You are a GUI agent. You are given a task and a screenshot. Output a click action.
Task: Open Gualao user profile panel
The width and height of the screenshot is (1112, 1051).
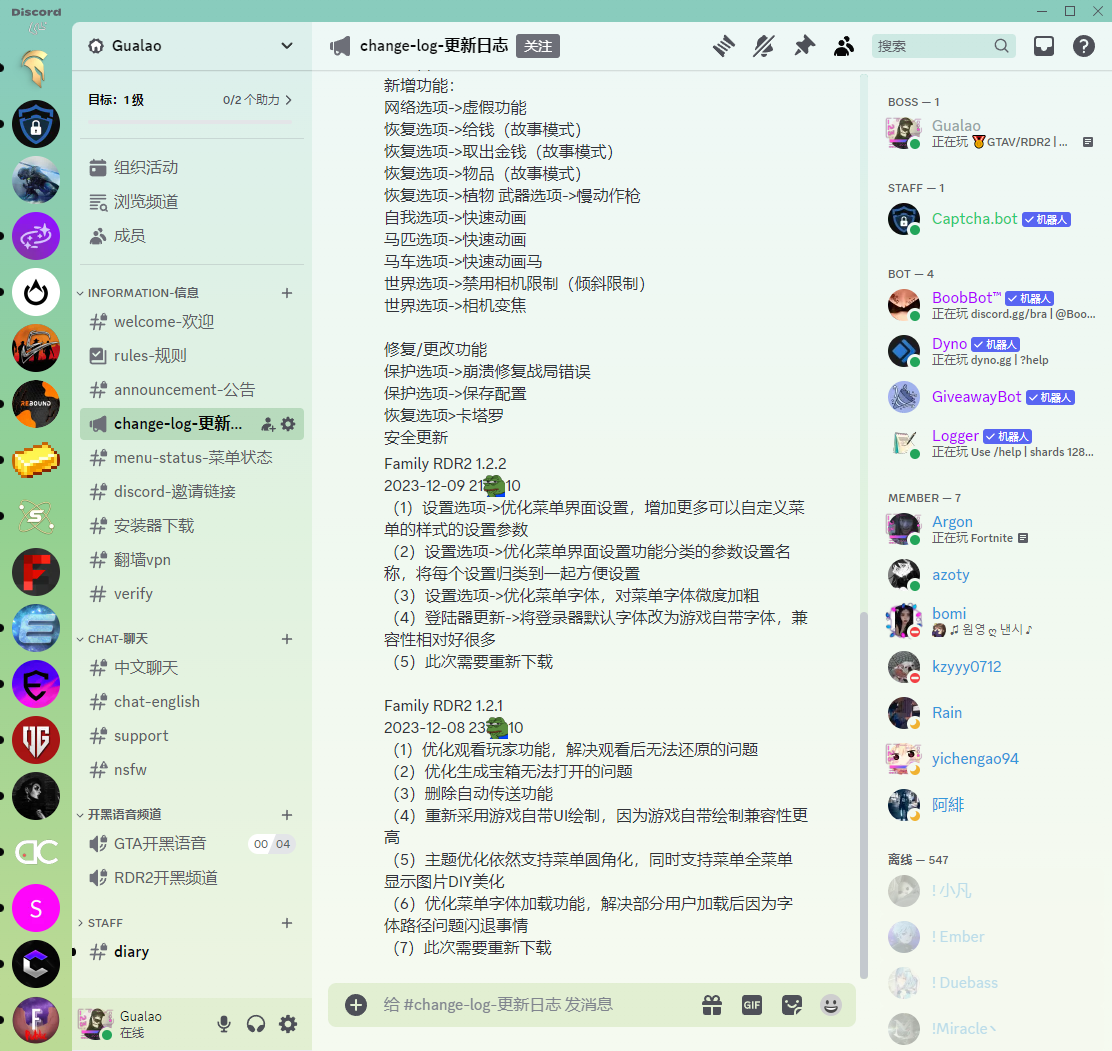140,1024
